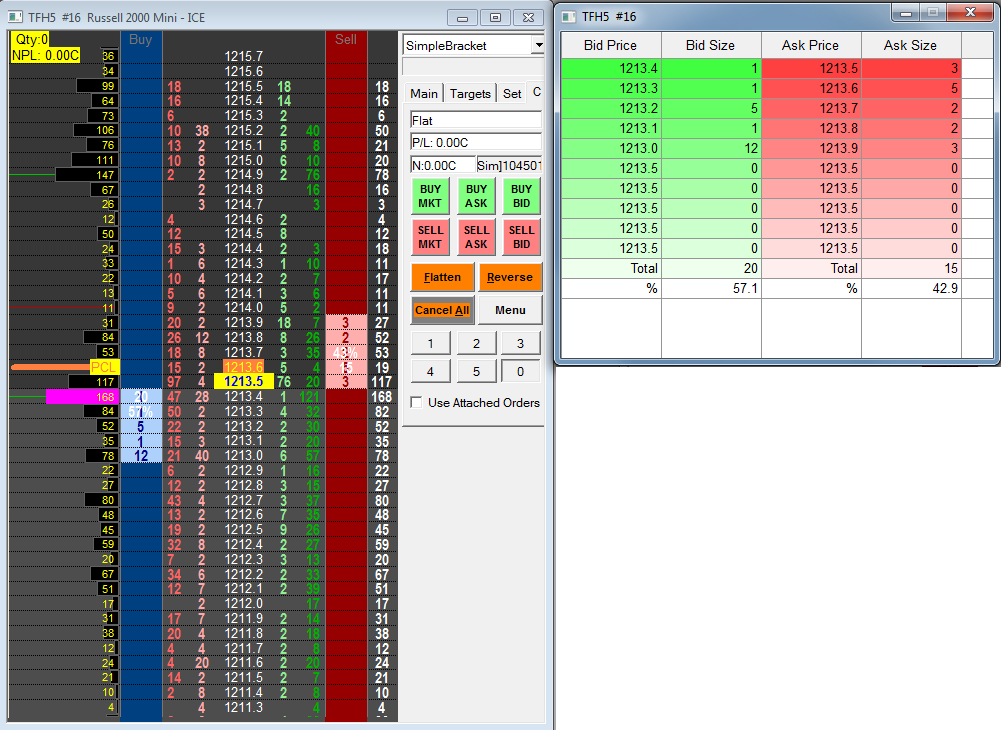Click the Flat position status field
This screenshot has height=741, width=1001.
click(x=476, y=121)
